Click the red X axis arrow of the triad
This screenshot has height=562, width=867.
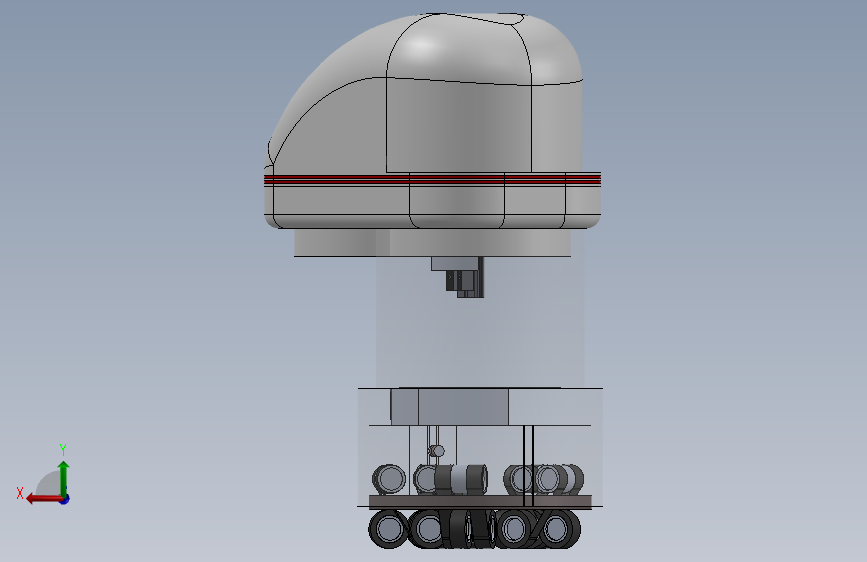pyautogui.click(x=43, y=499)
